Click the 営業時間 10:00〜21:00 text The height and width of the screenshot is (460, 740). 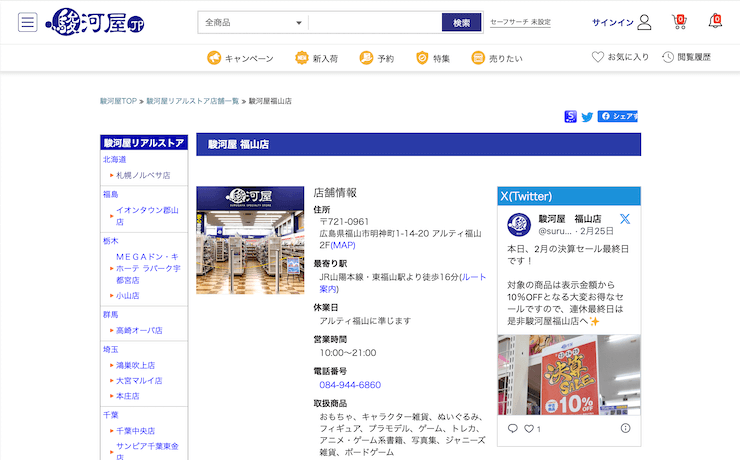coord(348,353)
